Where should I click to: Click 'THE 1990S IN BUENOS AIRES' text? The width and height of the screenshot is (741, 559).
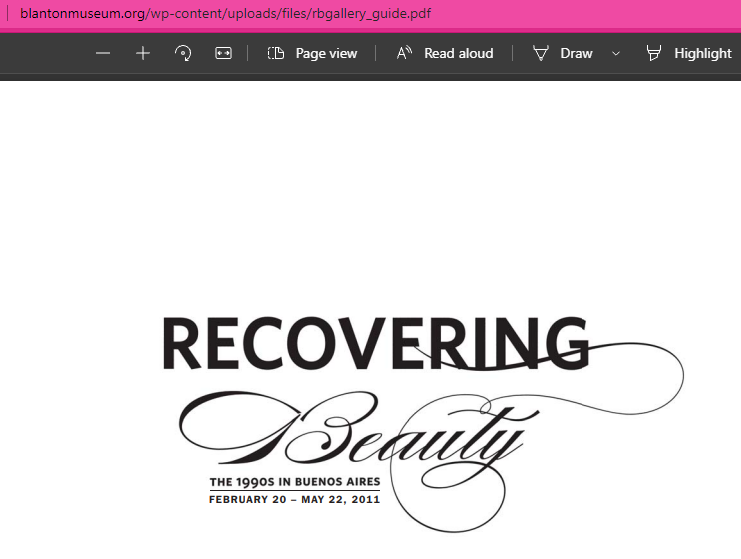[x=295, y=482]
